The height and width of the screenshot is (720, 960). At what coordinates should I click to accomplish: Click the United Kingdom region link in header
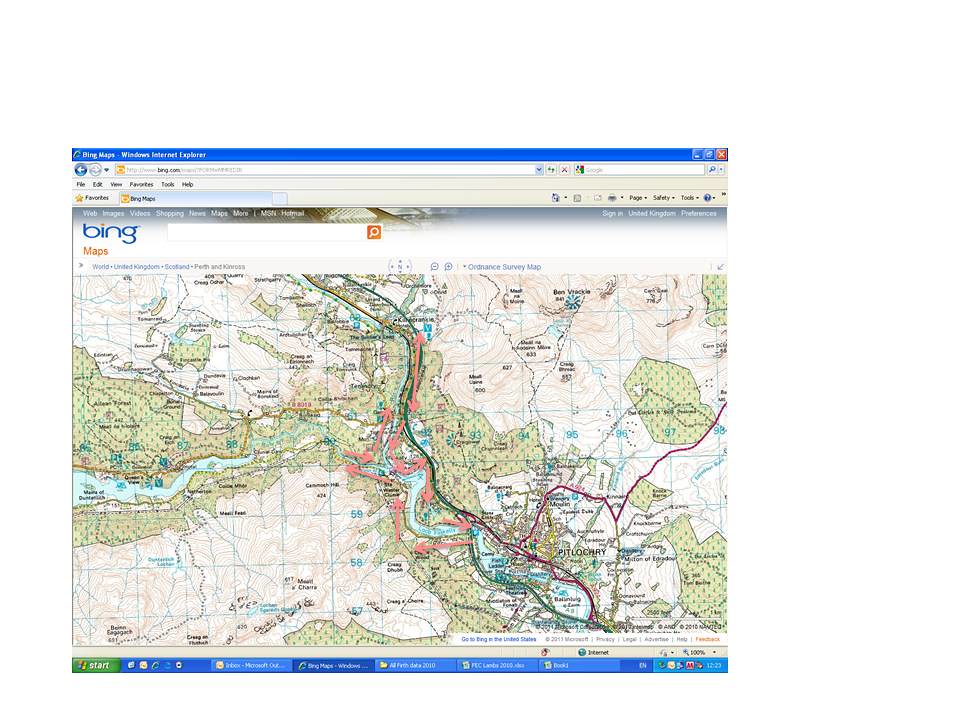pyautogui.click(x=652, y=214)
